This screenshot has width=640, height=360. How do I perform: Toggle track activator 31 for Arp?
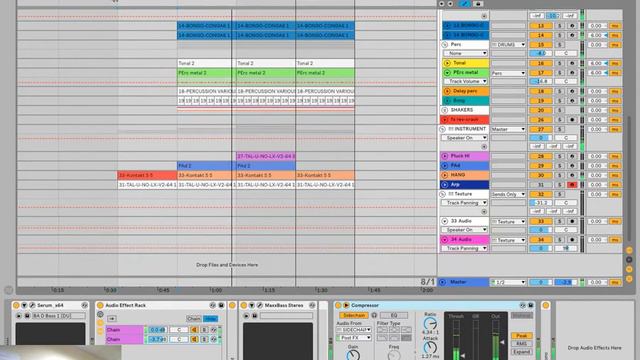[540, 185]
